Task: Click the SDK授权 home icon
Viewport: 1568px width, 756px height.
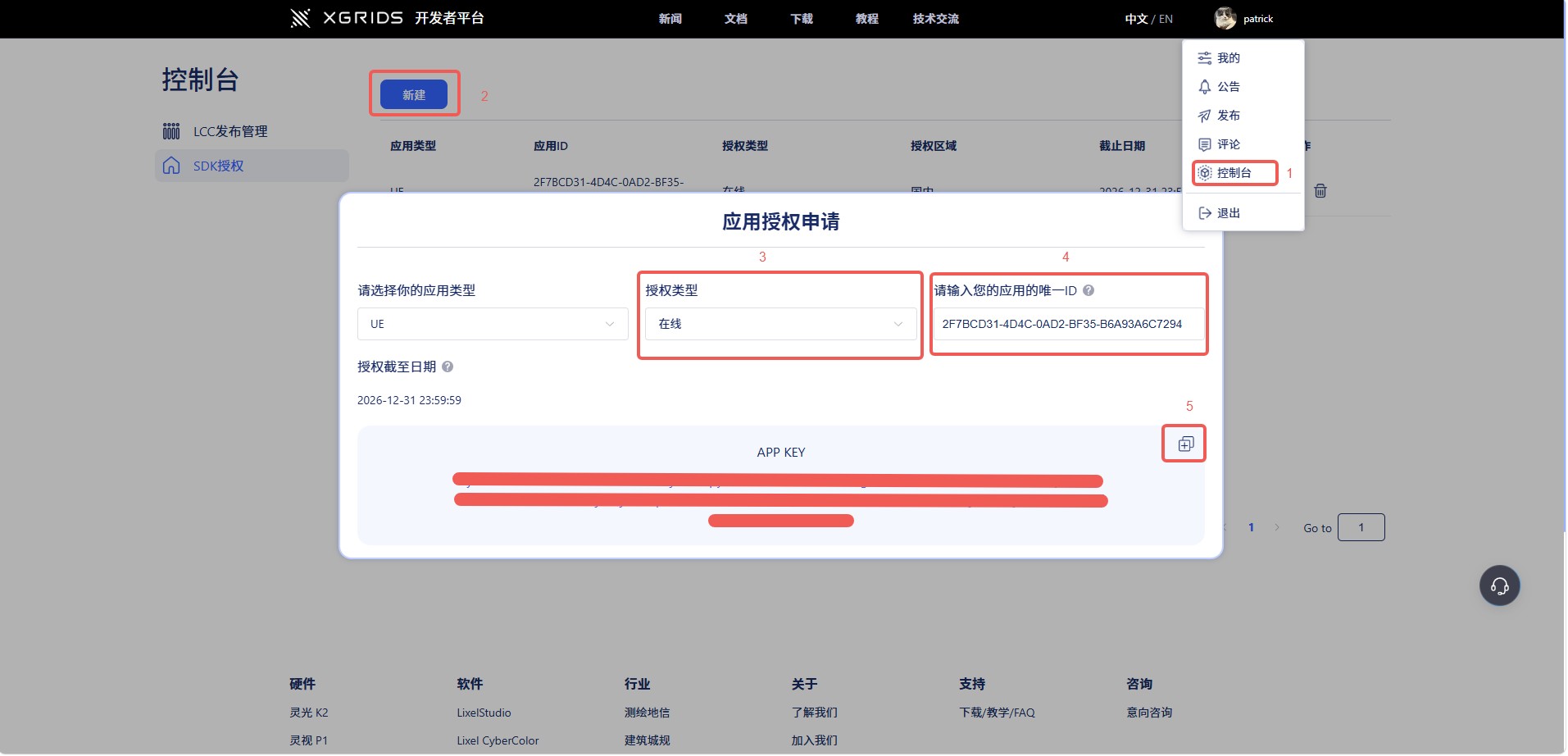Action: point(171,166)
